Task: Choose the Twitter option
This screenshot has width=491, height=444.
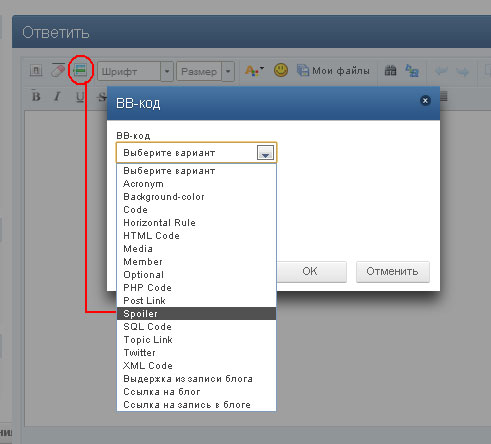Action: pyautogui.click(x=196, y=353)
